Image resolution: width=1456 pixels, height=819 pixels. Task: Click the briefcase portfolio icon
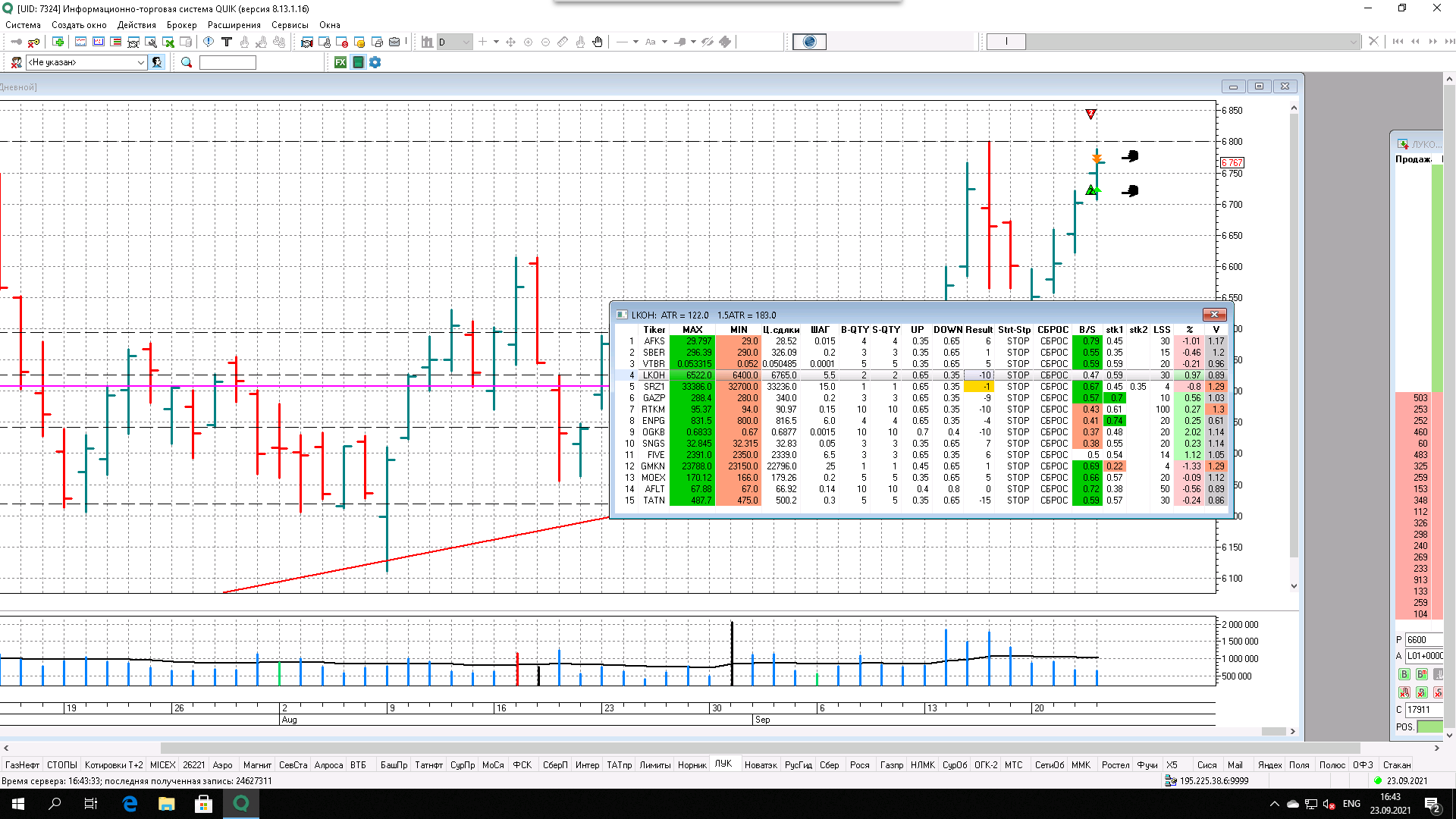pyautogui.click(x=394, y=42)
